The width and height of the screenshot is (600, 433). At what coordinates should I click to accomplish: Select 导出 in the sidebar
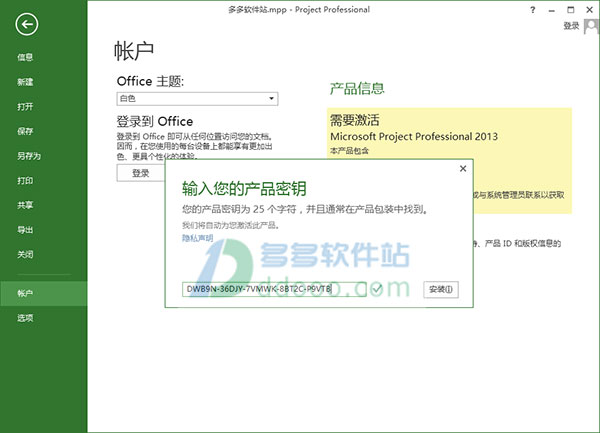tap(25, 230)
